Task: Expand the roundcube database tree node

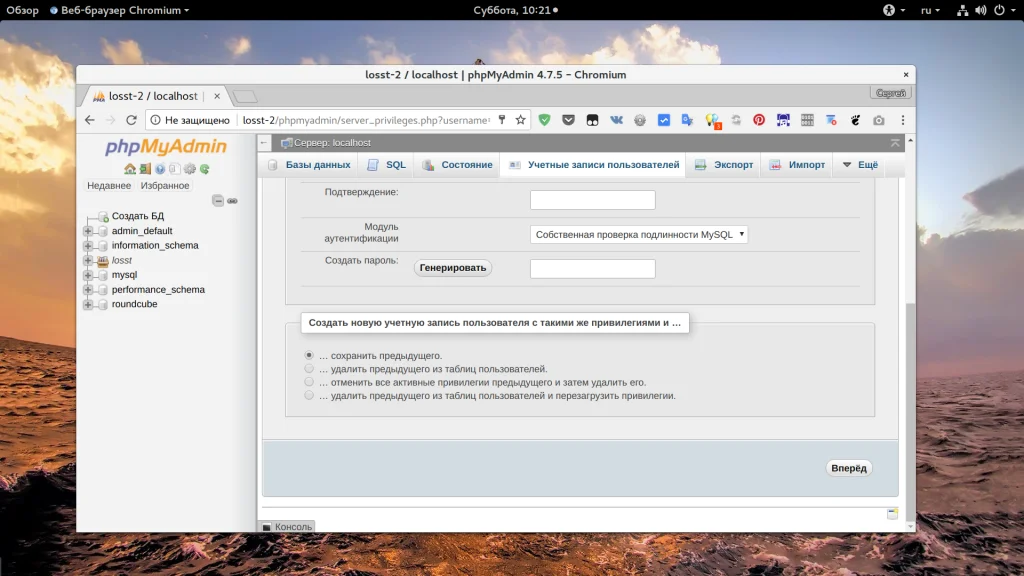Action: [x=88, y=304]
